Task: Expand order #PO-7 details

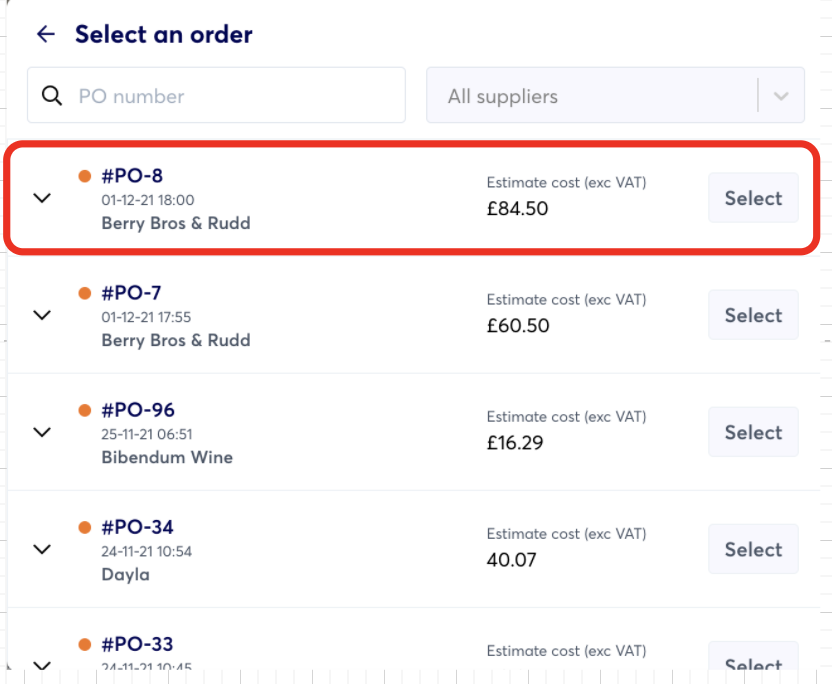Action: pyautogui.click(x=42, y=315)
